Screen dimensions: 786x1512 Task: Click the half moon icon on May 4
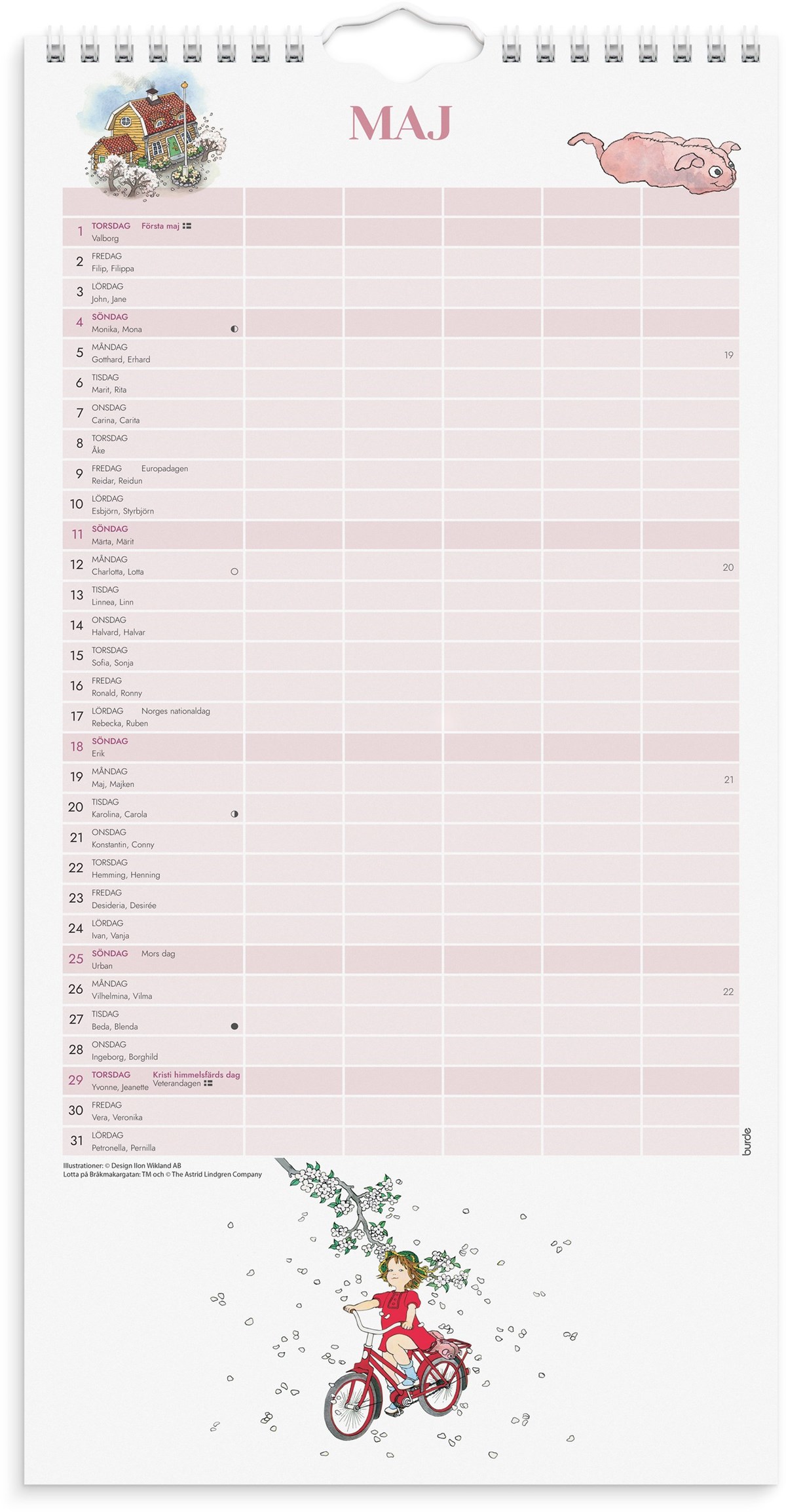pos(234,329)
